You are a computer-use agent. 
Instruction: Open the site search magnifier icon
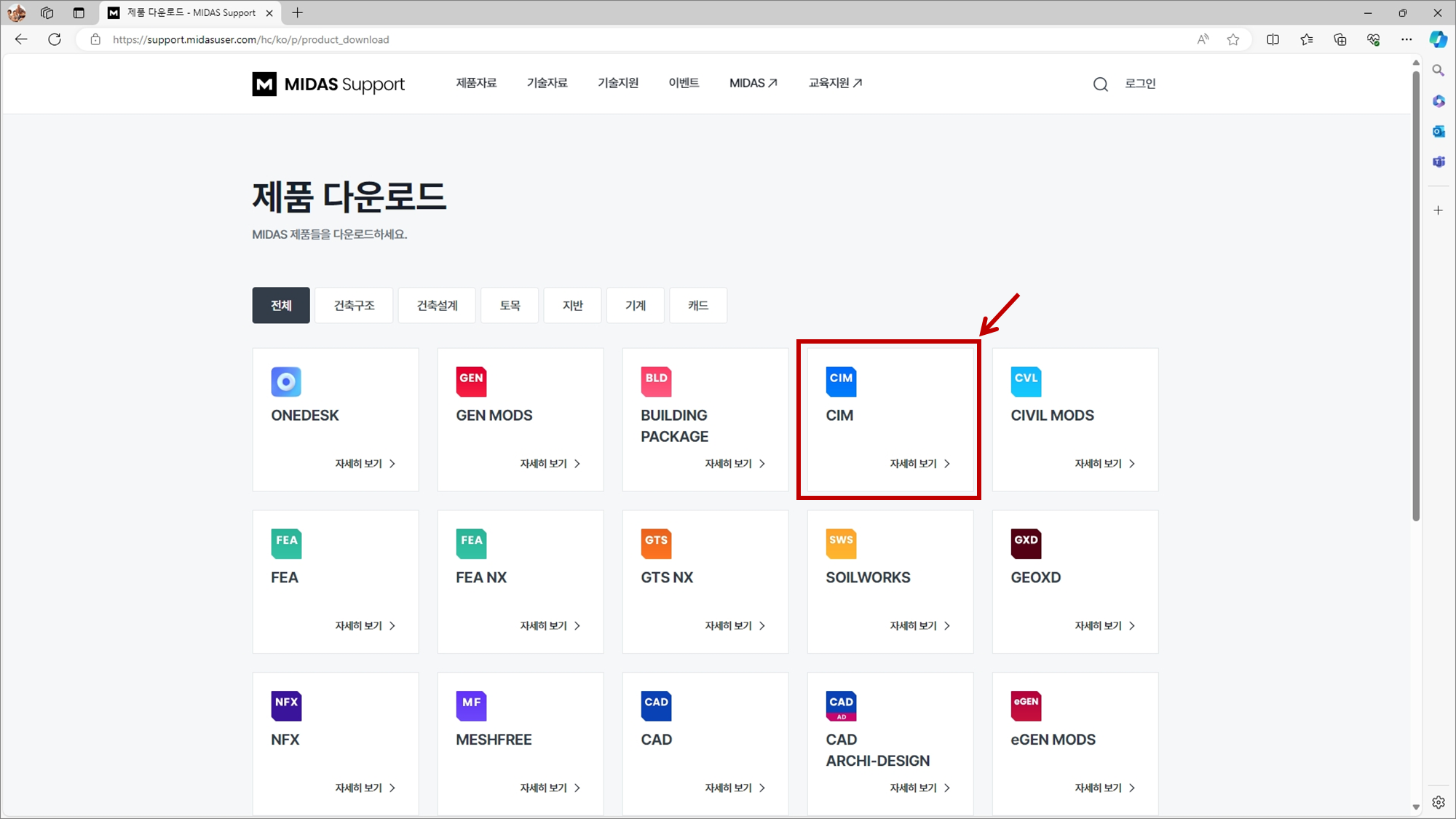(1100, 84)
